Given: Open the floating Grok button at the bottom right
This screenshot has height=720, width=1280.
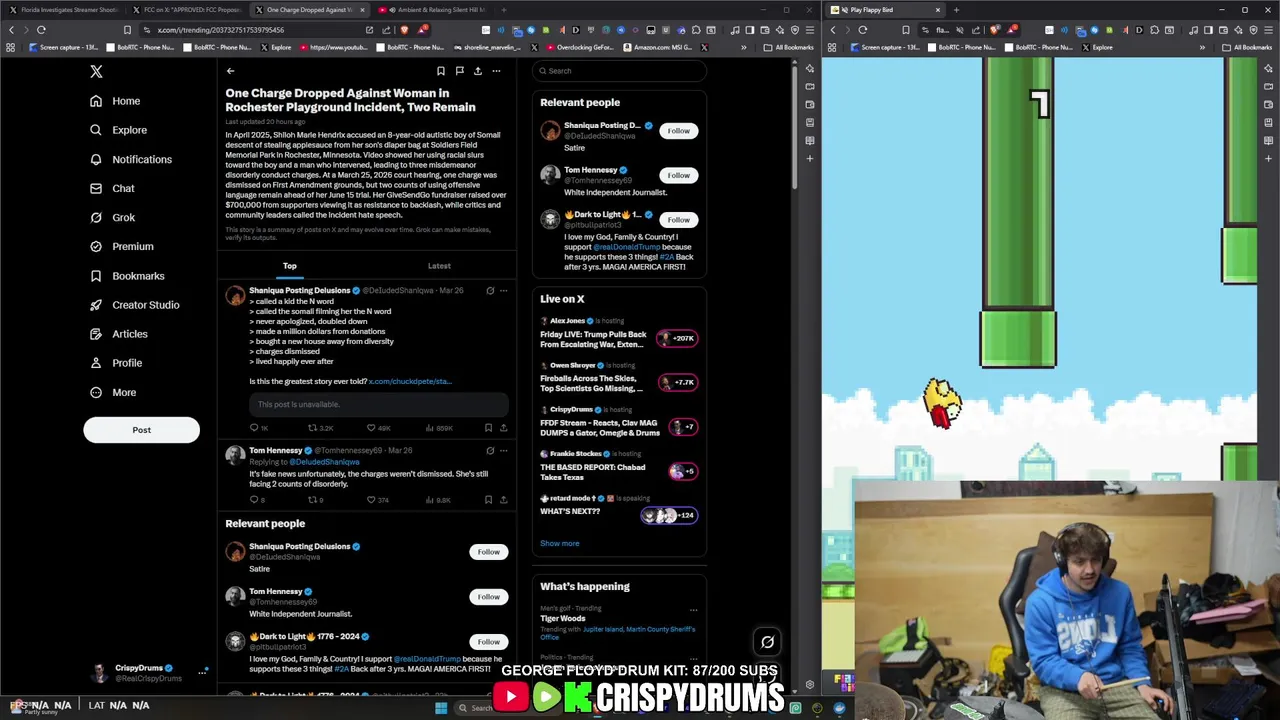Looking at the screenshot, I should [767, 642].
